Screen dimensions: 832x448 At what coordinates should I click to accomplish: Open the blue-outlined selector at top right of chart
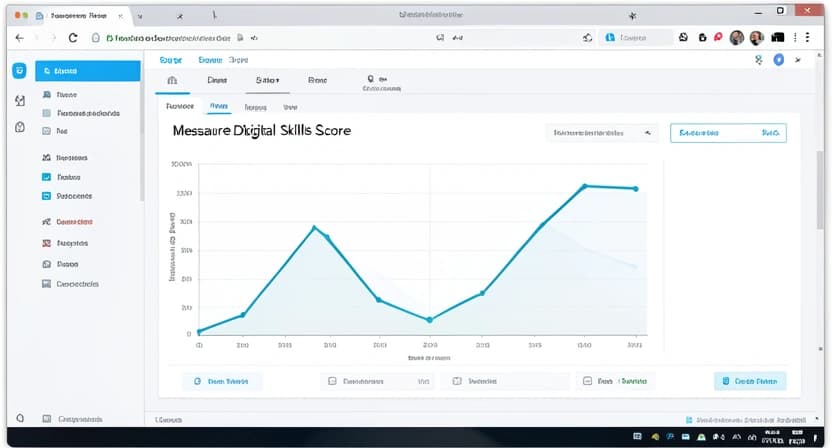point(727,132)
